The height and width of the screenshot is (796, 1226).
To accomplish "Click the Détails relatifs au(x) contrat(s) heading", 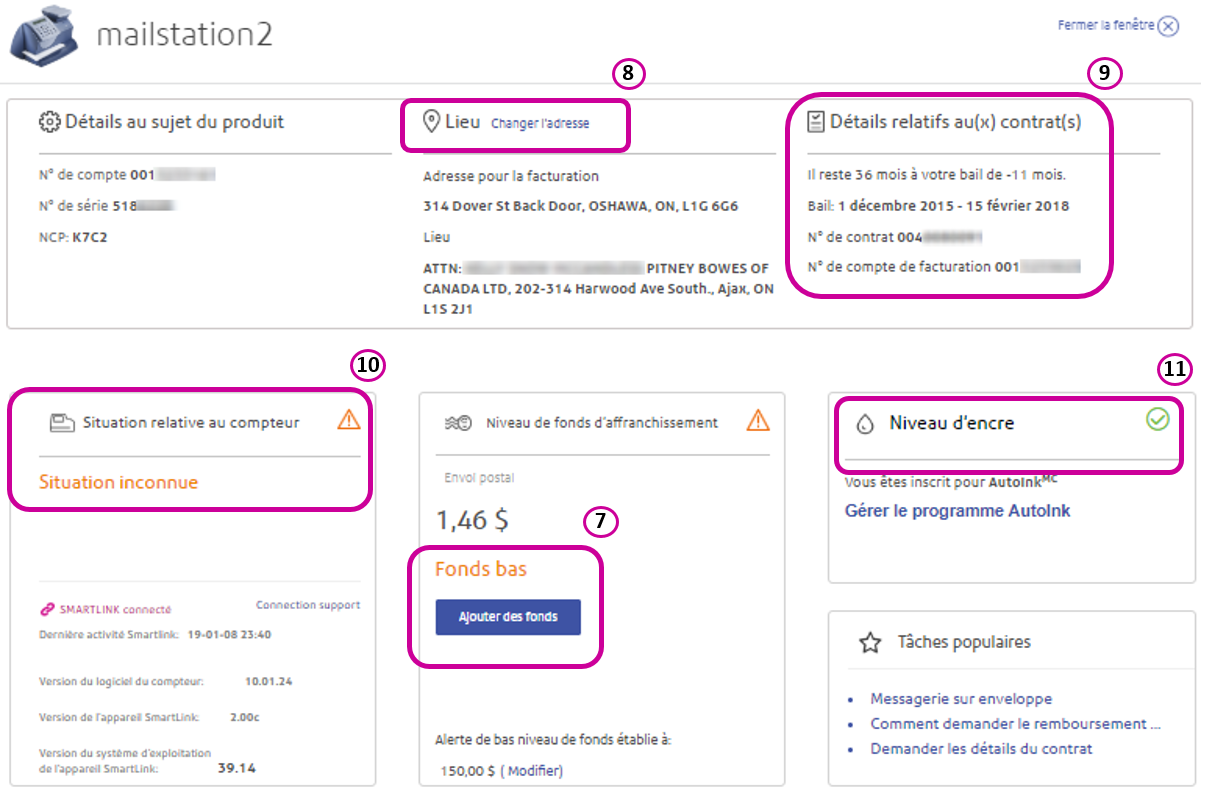I will 955,122.
